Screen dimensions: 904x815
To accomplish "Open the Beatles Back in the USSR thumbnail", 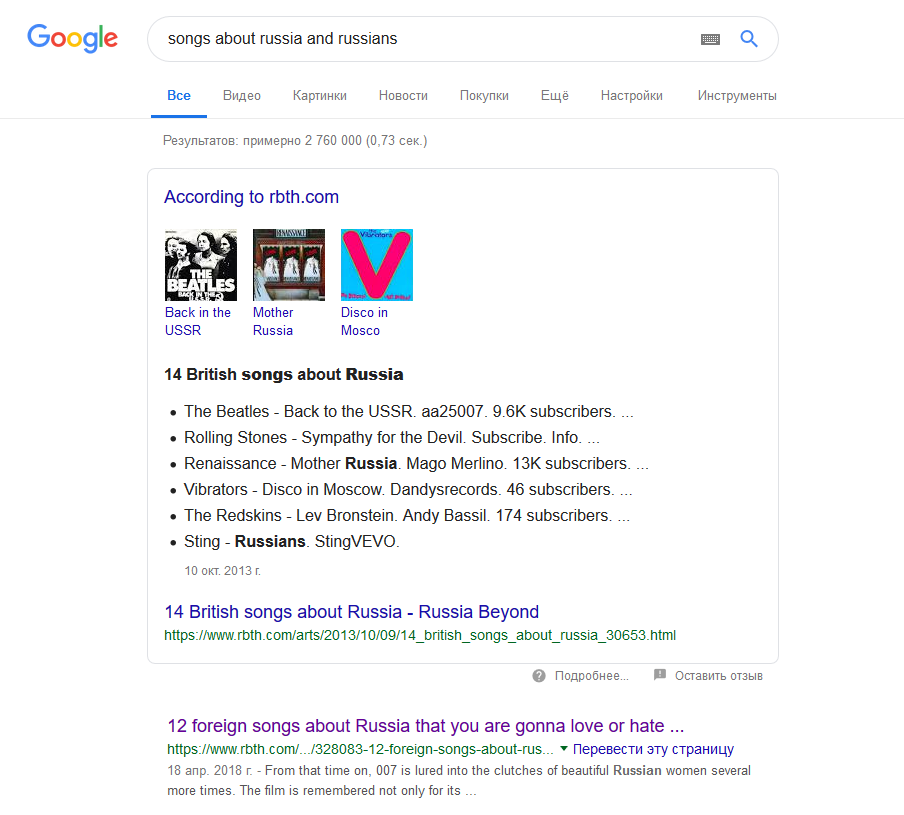I will click(x=201, y=265).
